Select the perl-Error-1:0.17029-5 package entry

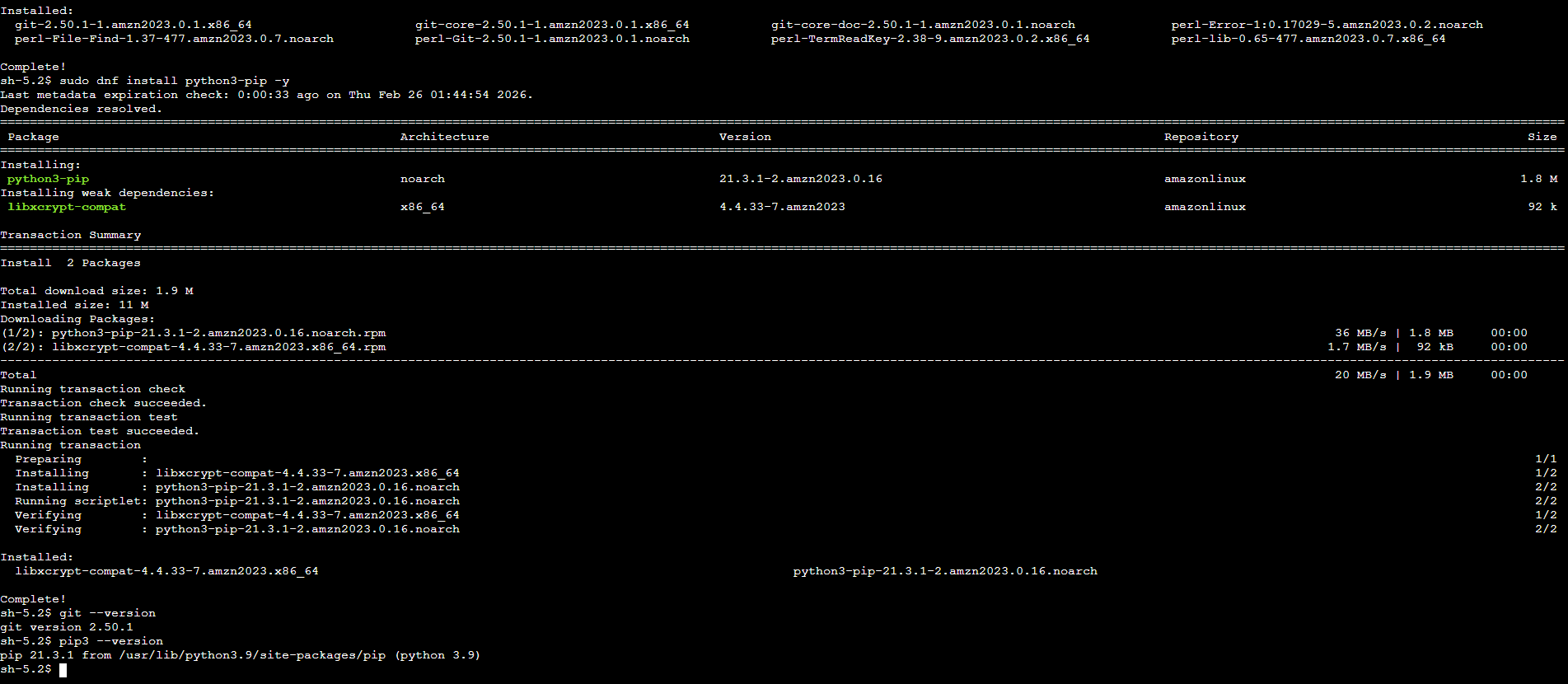(1327, 25)
